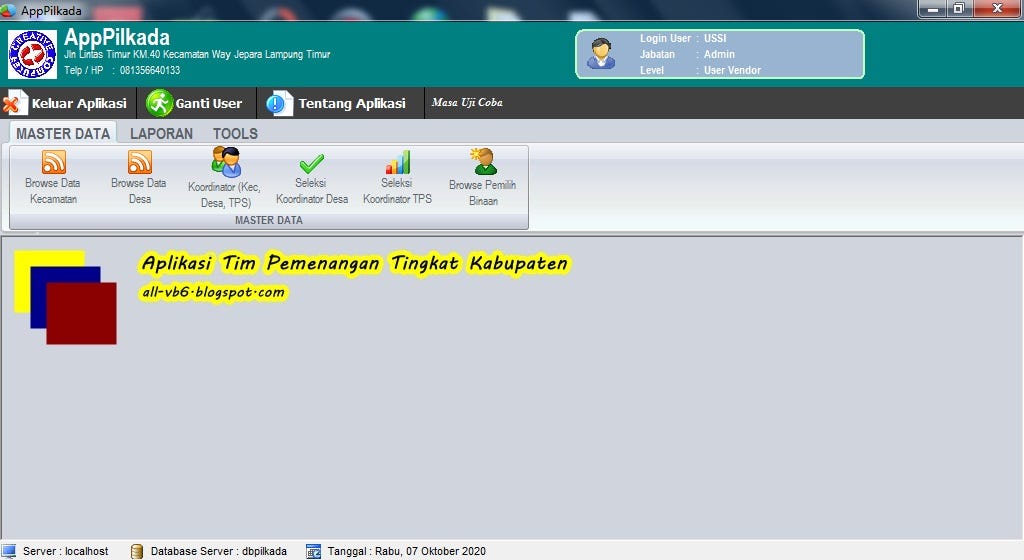Image resolution: width=1024 pixels, height=560 pixels.
Task: Click the server computer icon in status bar
Action: click(8, 552)
